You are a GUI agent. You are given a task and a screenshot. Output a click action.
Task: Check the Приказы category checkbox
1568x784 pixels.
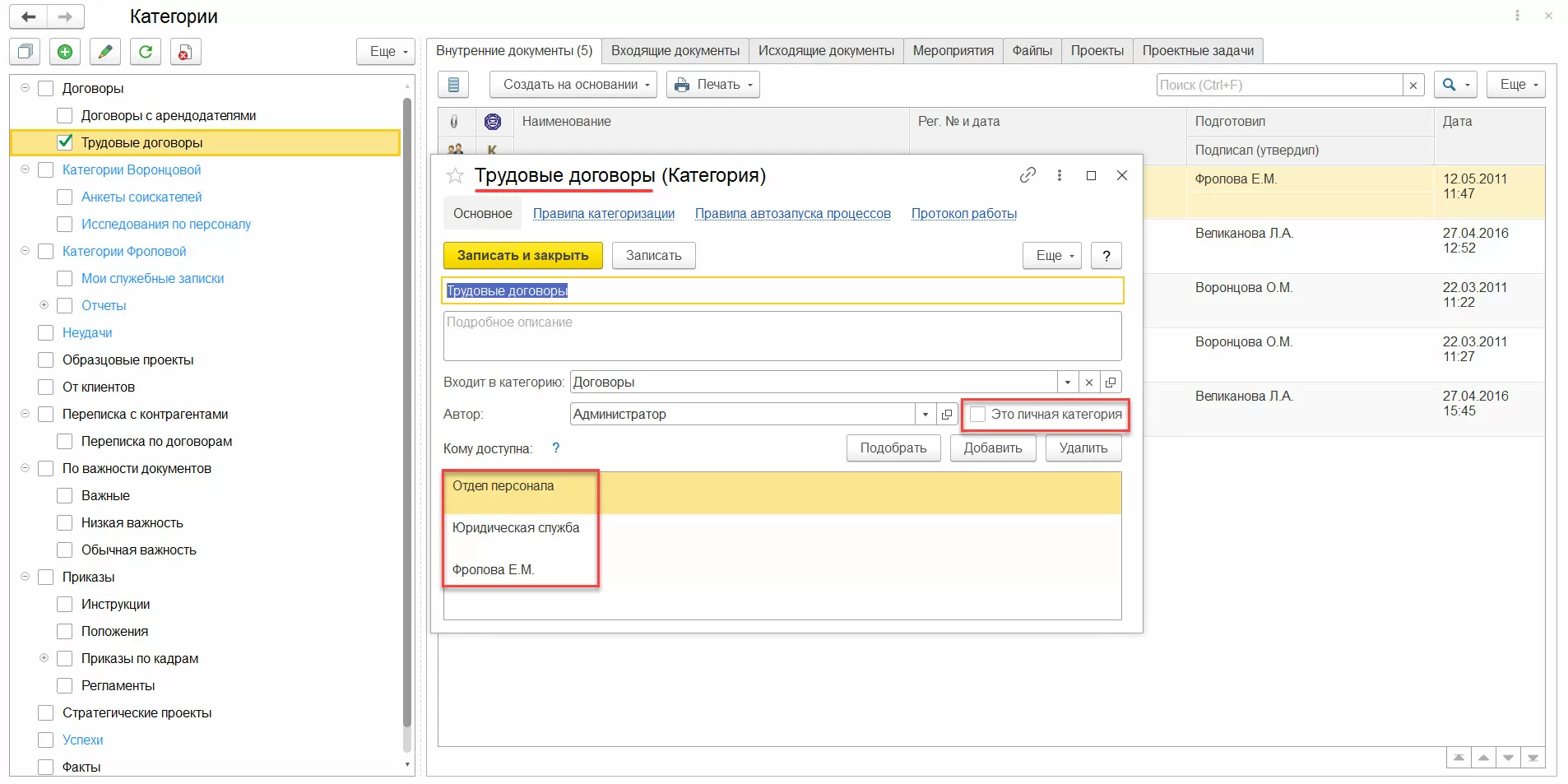pyautogui.click(x=46, y=578)
